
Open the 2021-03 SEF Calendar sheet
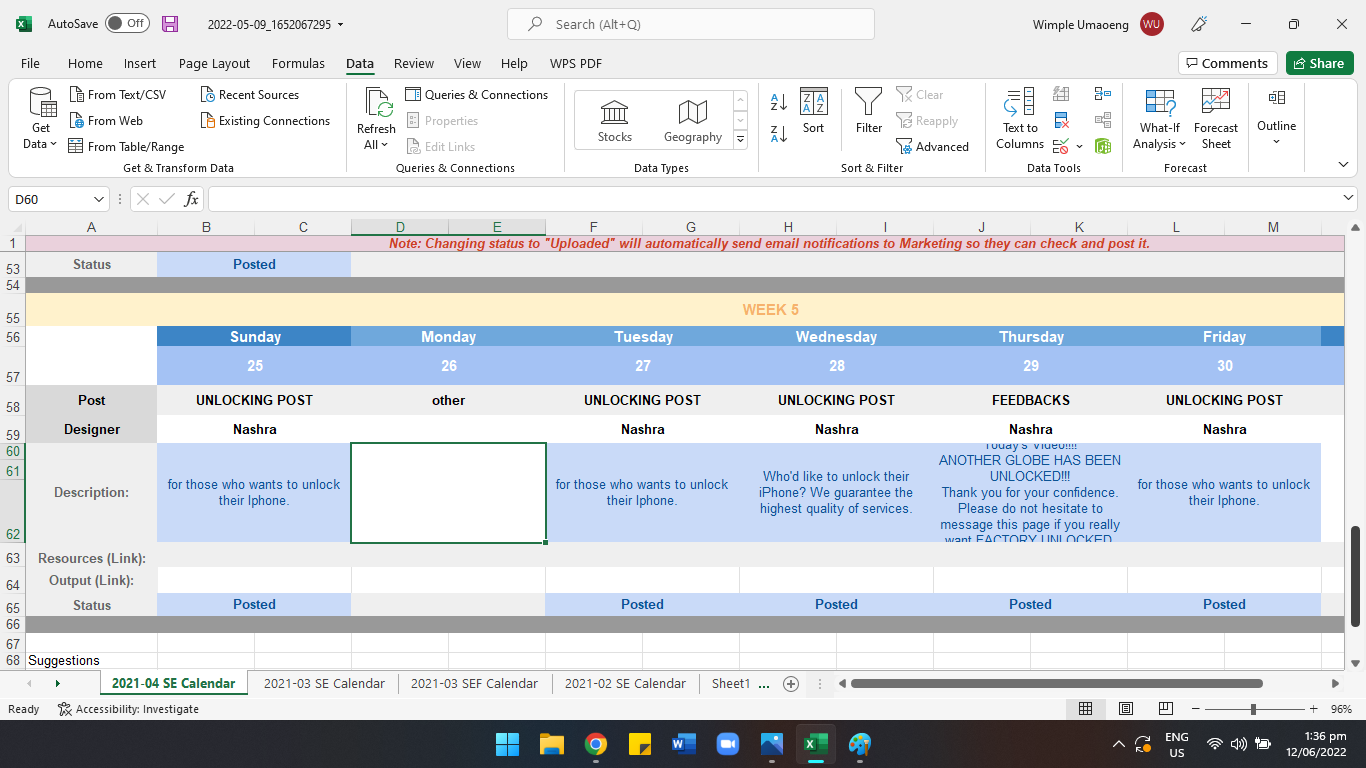coord(474,684)
